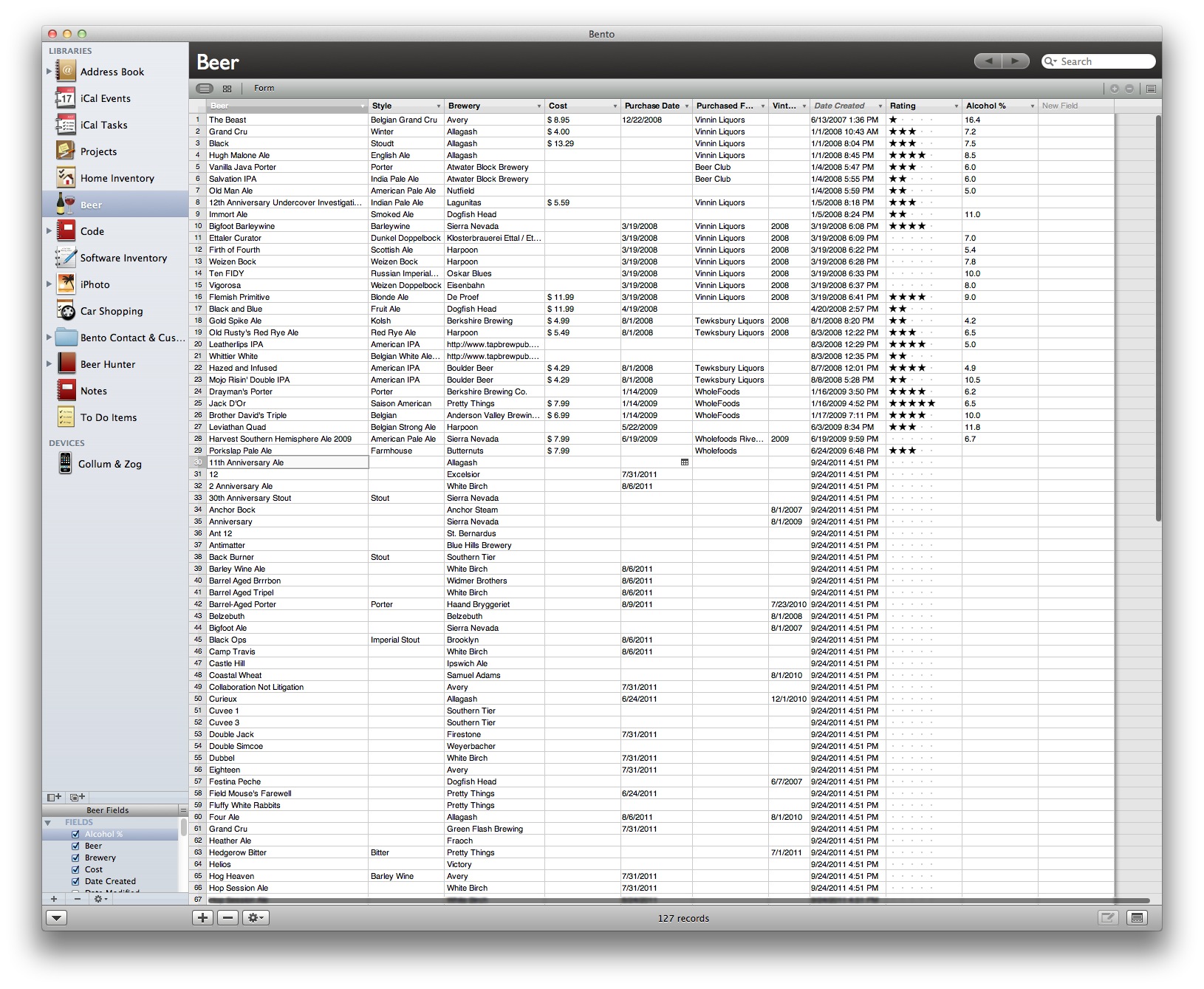Remove field with small minus in Fields panel
The image size is (1204, 989).
(78, 899)
